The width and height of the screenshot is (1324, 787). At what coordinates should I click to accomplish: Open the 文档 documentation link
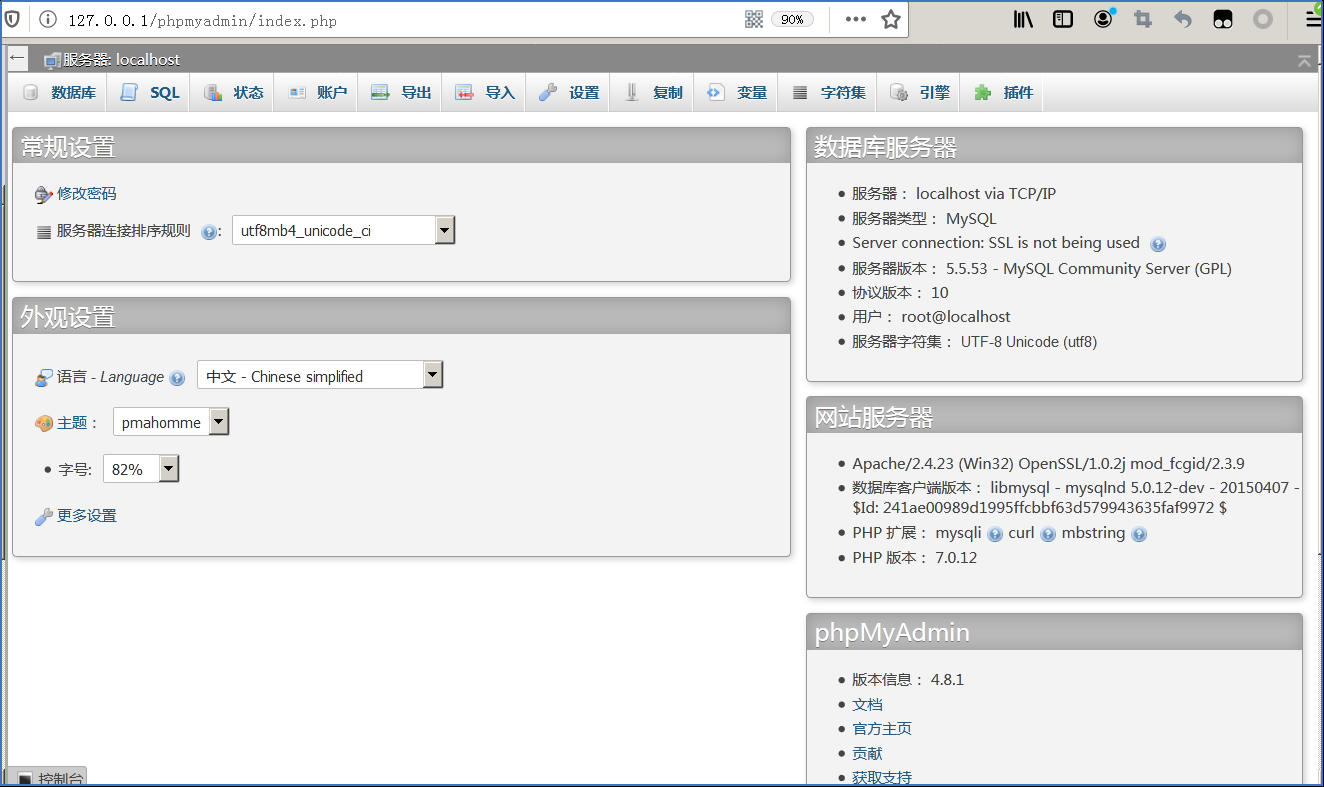[867, 704]
